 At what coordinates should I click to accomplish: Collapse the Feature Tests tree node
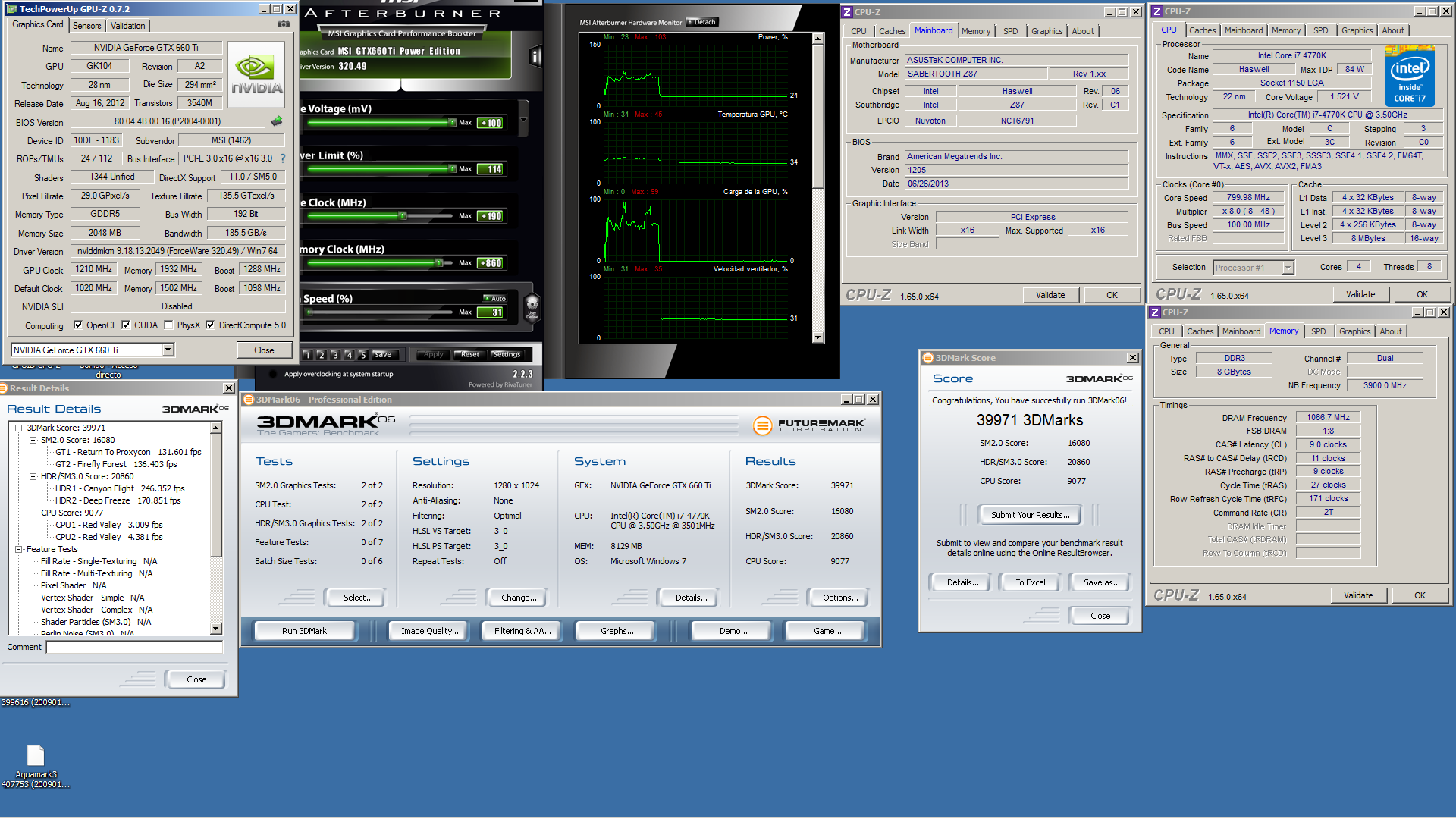19,550
